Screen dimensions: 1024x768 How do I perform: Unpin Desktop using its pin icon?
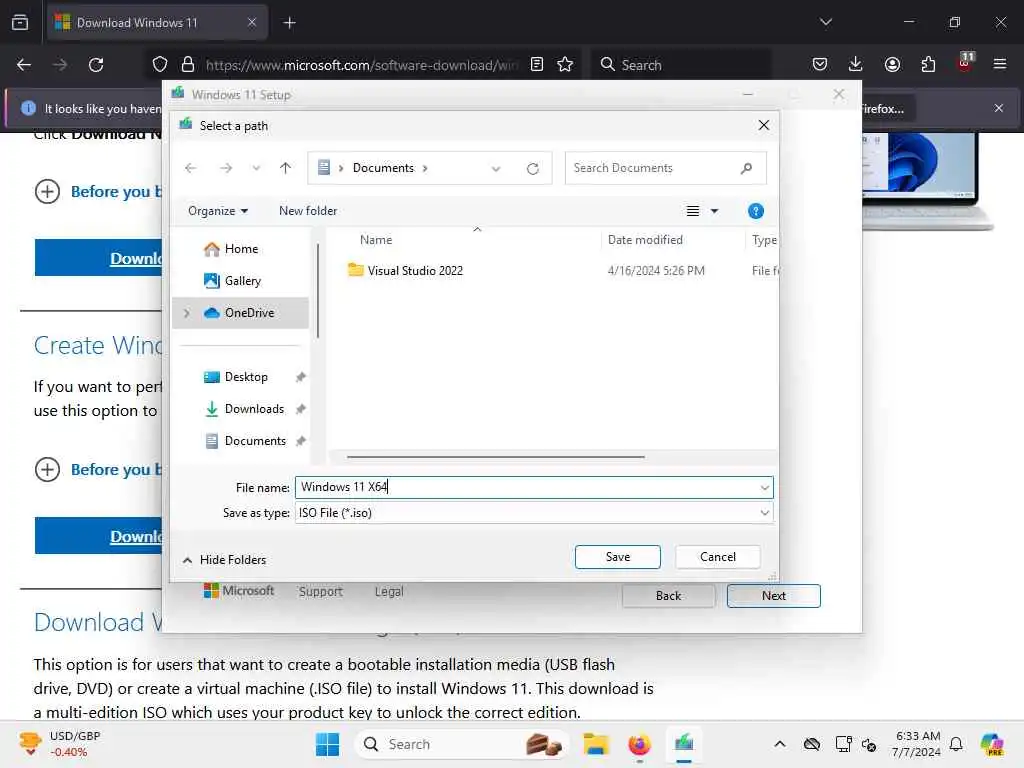click(x=300, y=377)
